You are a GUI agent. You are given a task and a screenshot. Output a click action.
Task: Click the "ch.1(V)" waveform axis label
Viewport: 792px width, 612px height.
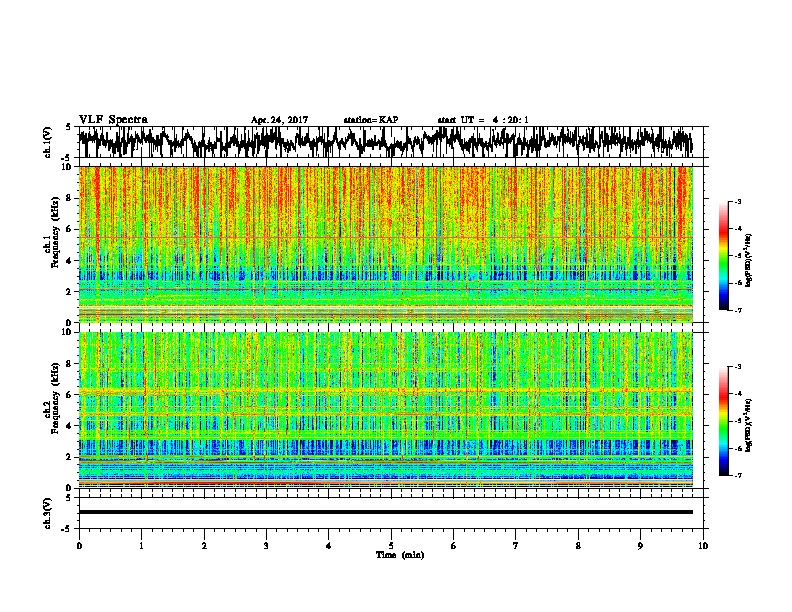(48, 142)
